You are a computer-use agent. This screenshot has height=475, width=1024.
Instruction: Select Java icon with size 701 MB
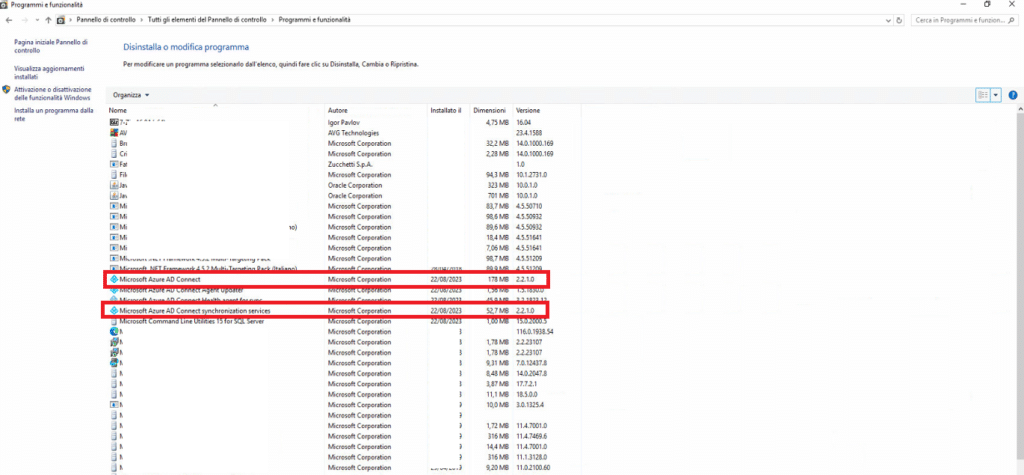pyautogui.click(x=114, y=195)
